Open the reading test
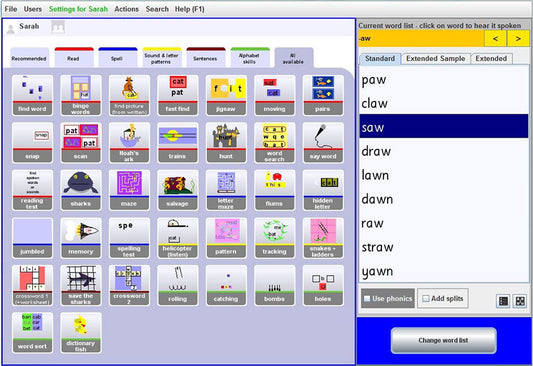This screenshot has height=366, width=533. pyautogui.click(x=32, y=190)
